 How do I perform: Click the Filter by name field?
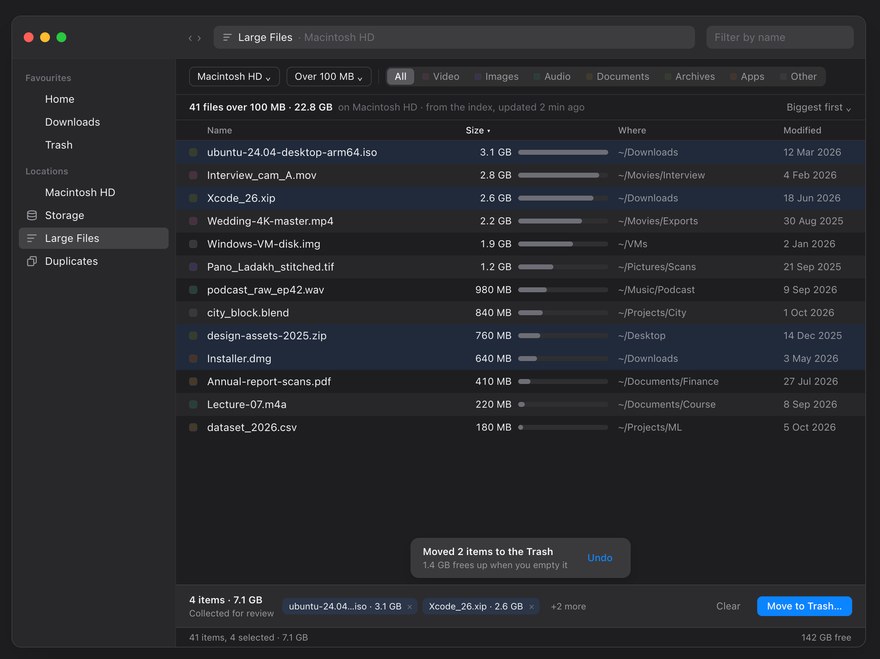pos(780,37)
